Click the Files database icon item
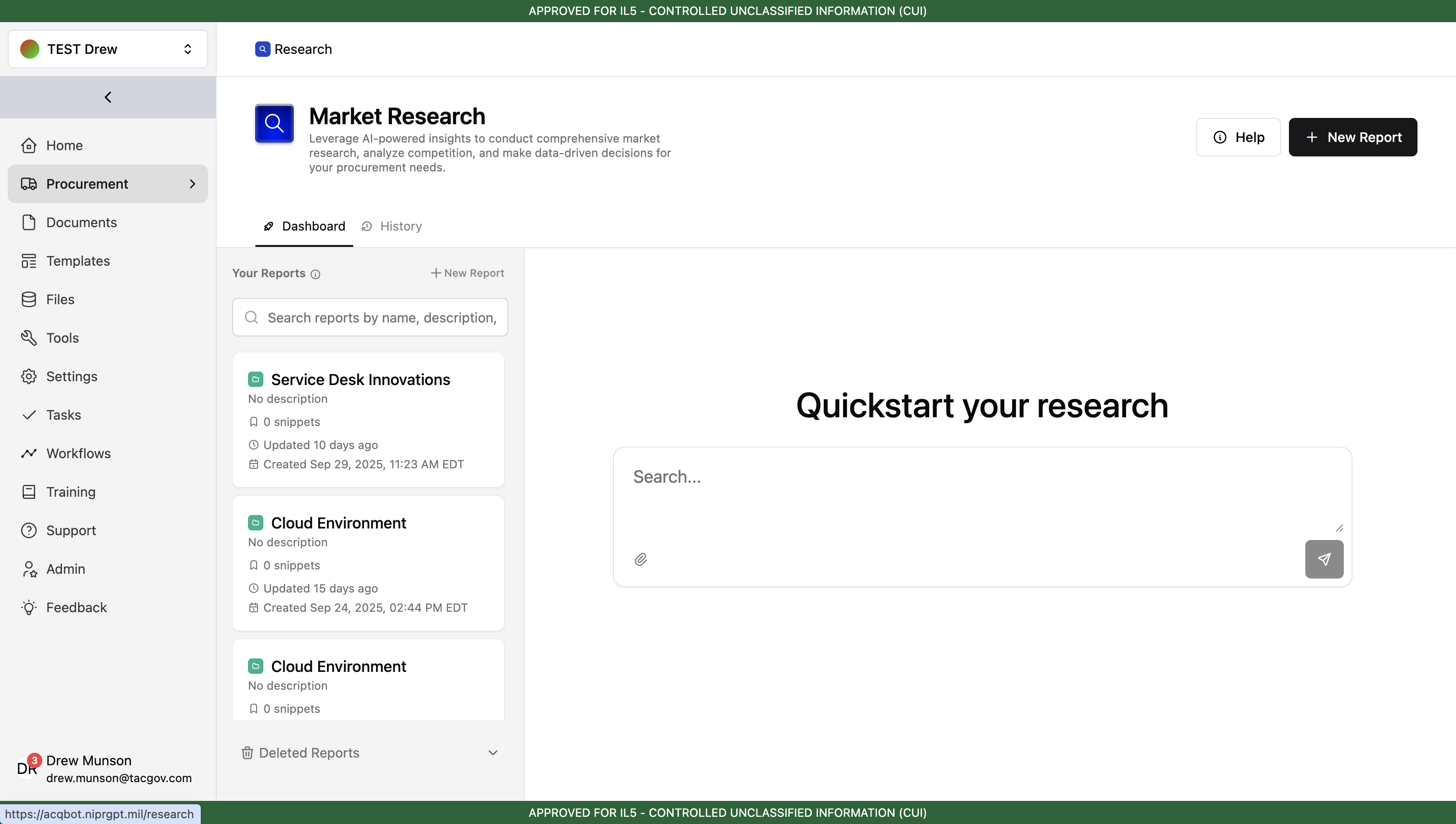 click(60, 299)
